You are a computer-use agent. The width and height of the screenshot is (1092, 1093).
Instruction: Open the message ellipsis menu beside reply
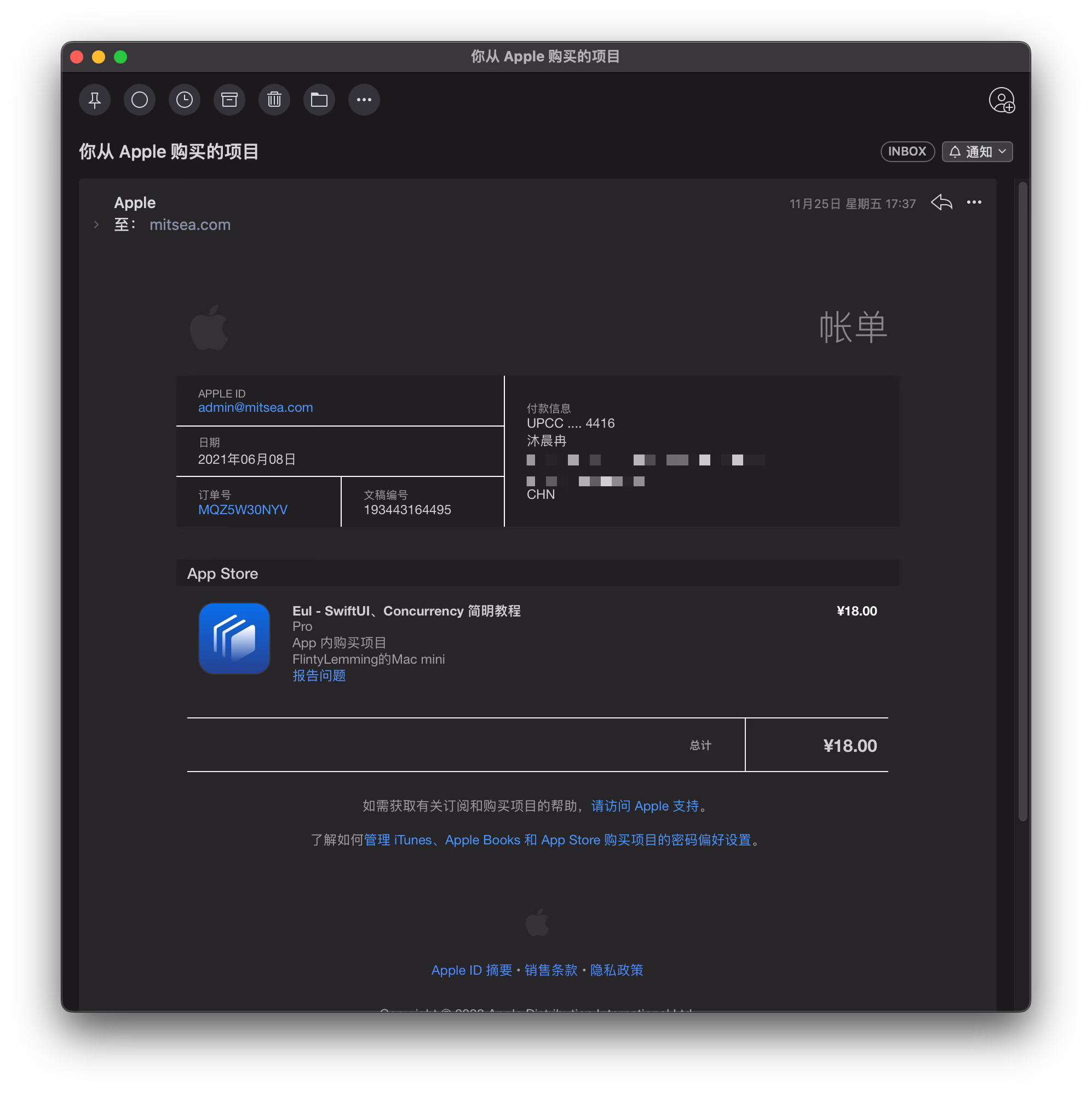pos(974,203)
